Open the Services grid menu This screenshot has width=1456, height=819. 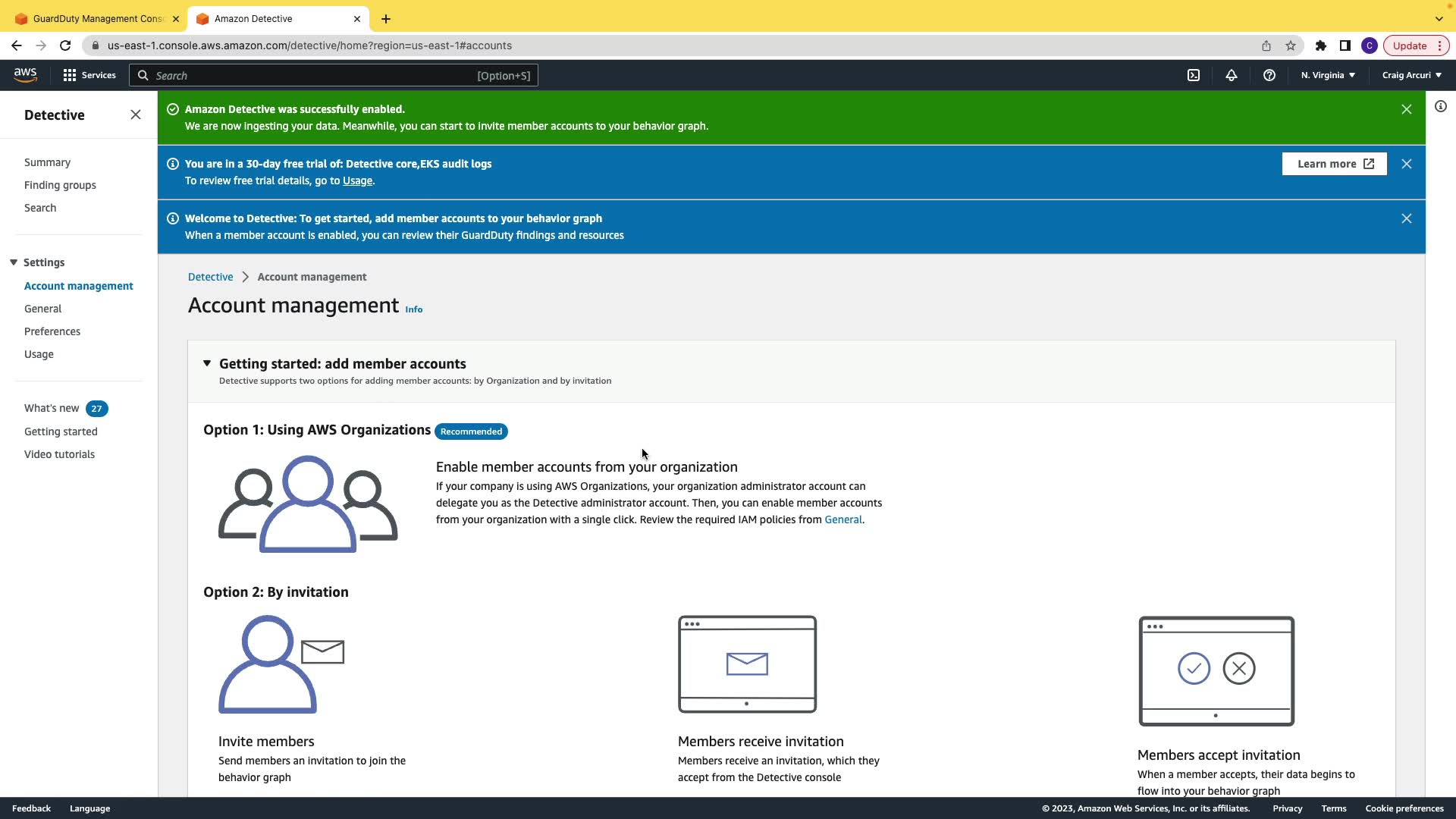[x=89, y=75]
